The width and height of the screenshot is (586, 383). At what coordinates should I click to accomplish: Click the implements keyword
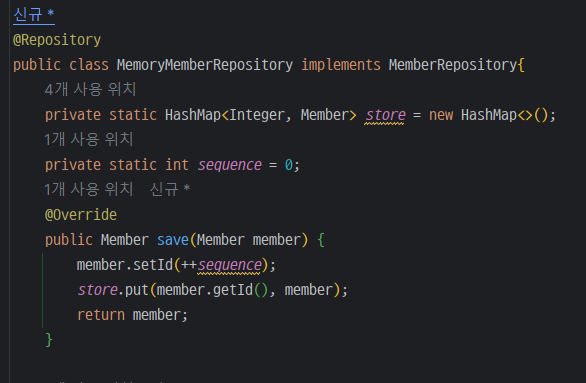[341, 65]
